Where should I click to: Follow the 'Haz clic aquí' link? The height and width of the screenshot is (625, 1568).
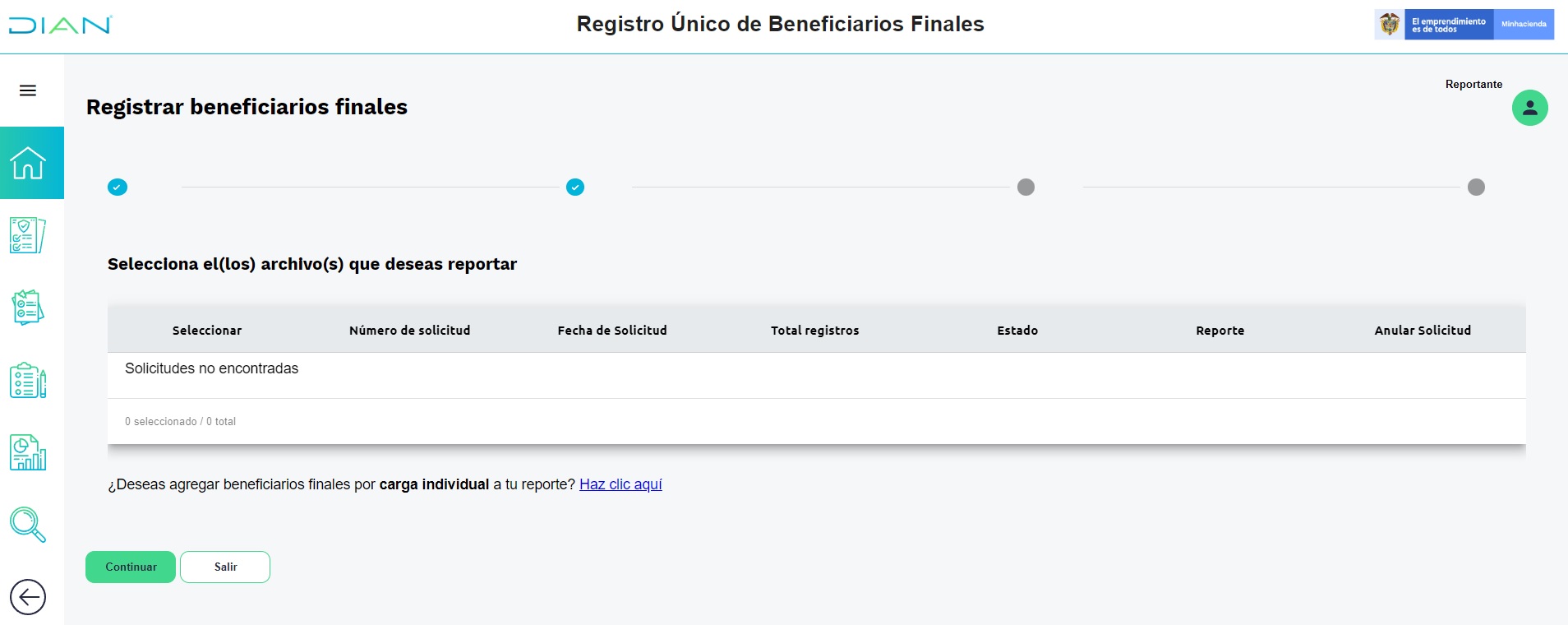pyautogui.click(x=620, y=484)
